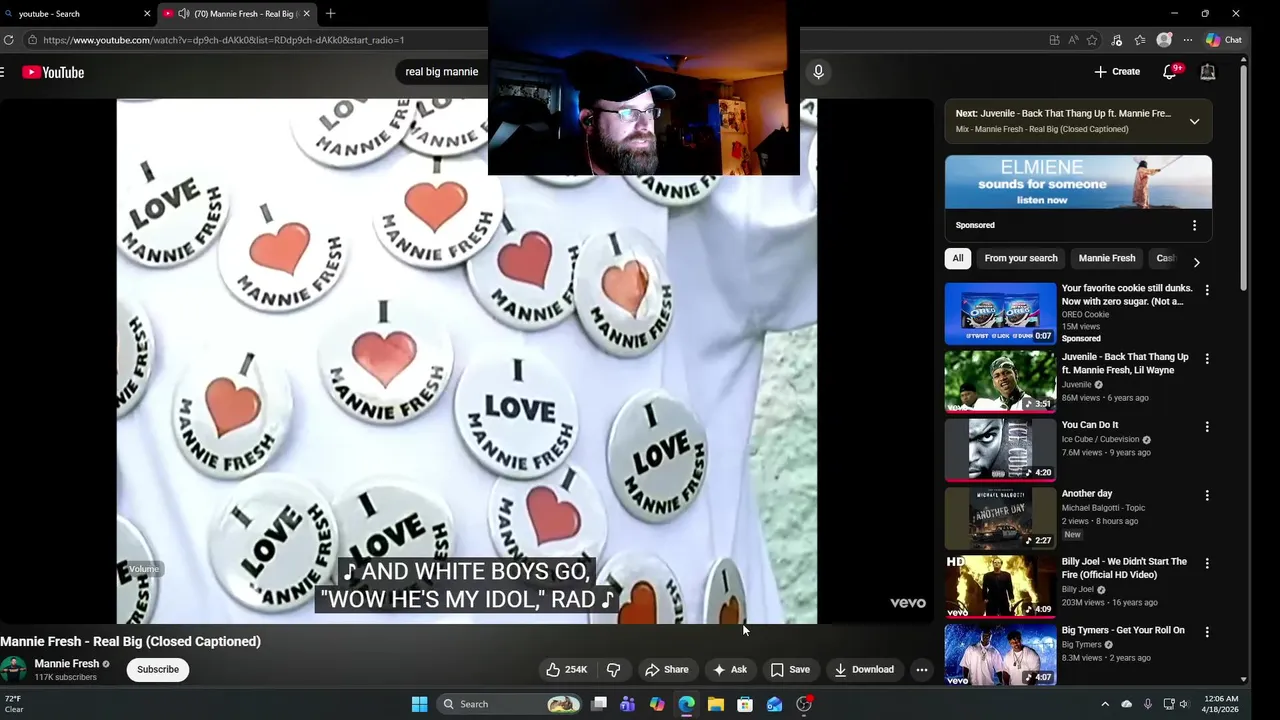
Task: Open the Another day video title
Action: click(1087, 494)
